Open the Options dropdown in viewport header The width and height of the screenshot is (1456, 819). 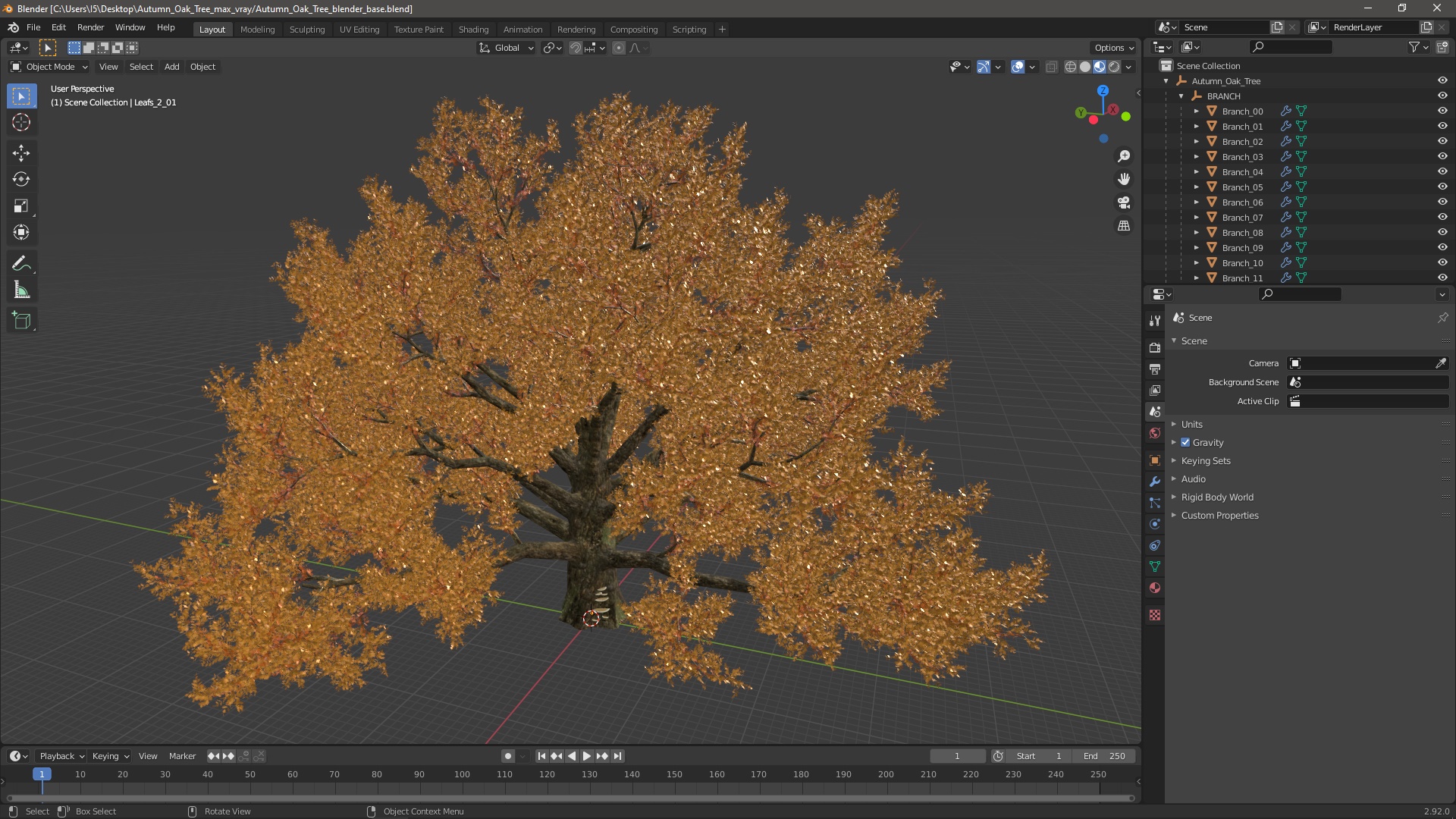1113,48
